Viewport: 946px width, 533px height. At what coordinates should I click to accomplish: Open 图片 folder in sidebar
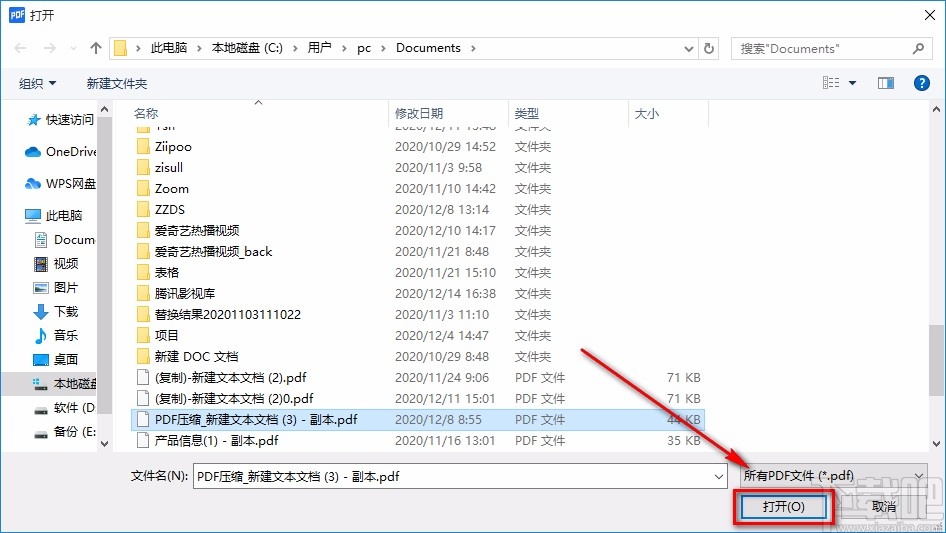tap(56, 287)
